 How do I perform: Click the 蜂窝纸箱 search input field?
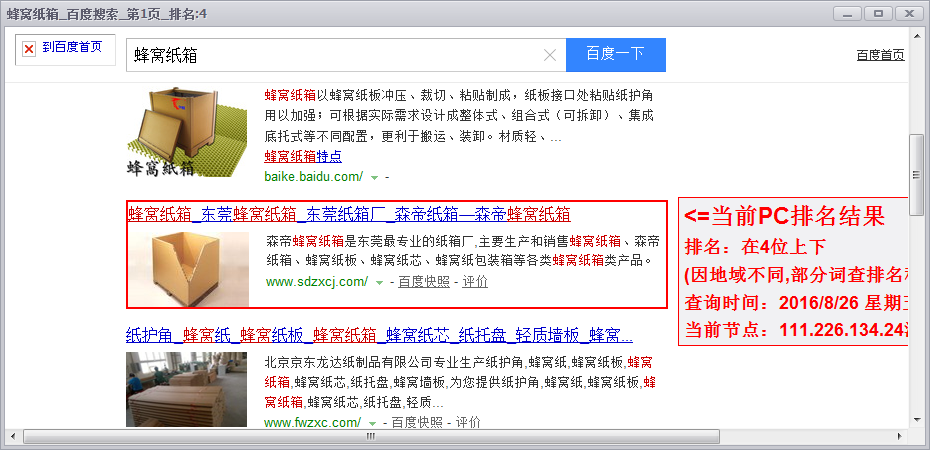[x=335, y=55]
